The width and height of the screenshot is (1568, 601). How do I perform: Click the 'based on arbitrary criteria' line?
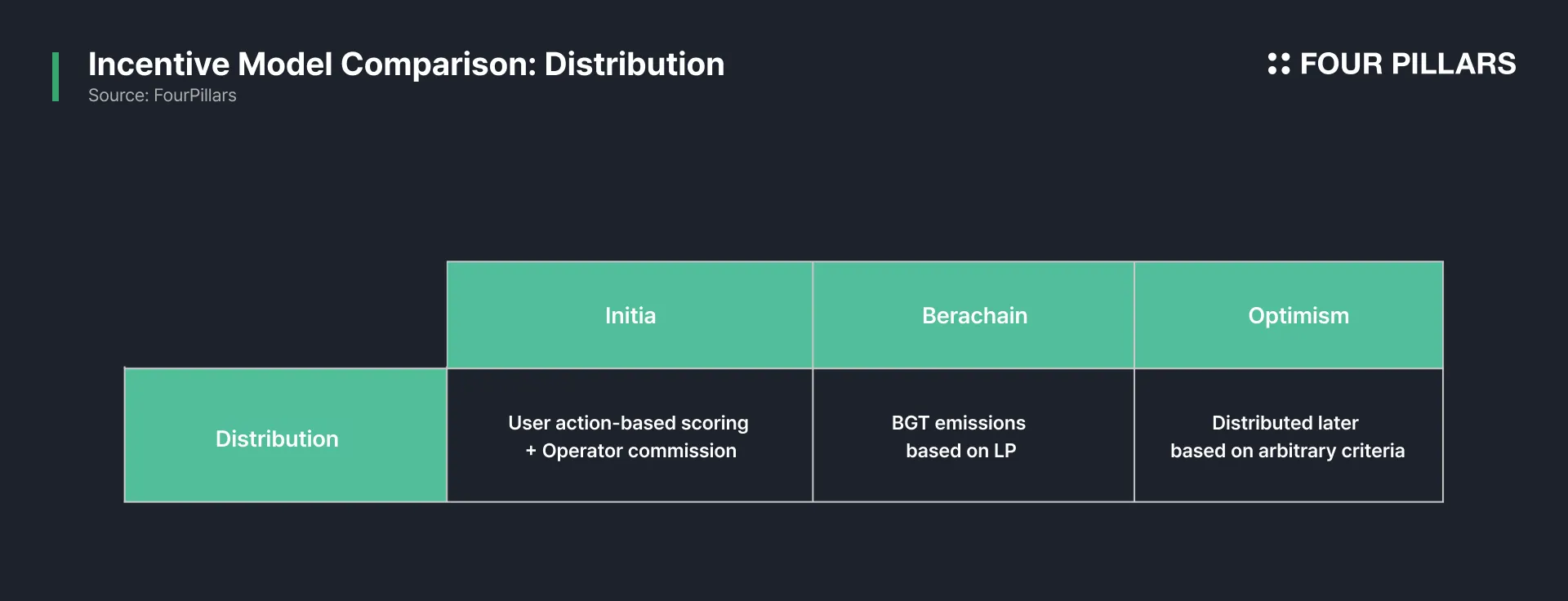pos(1287,451)
